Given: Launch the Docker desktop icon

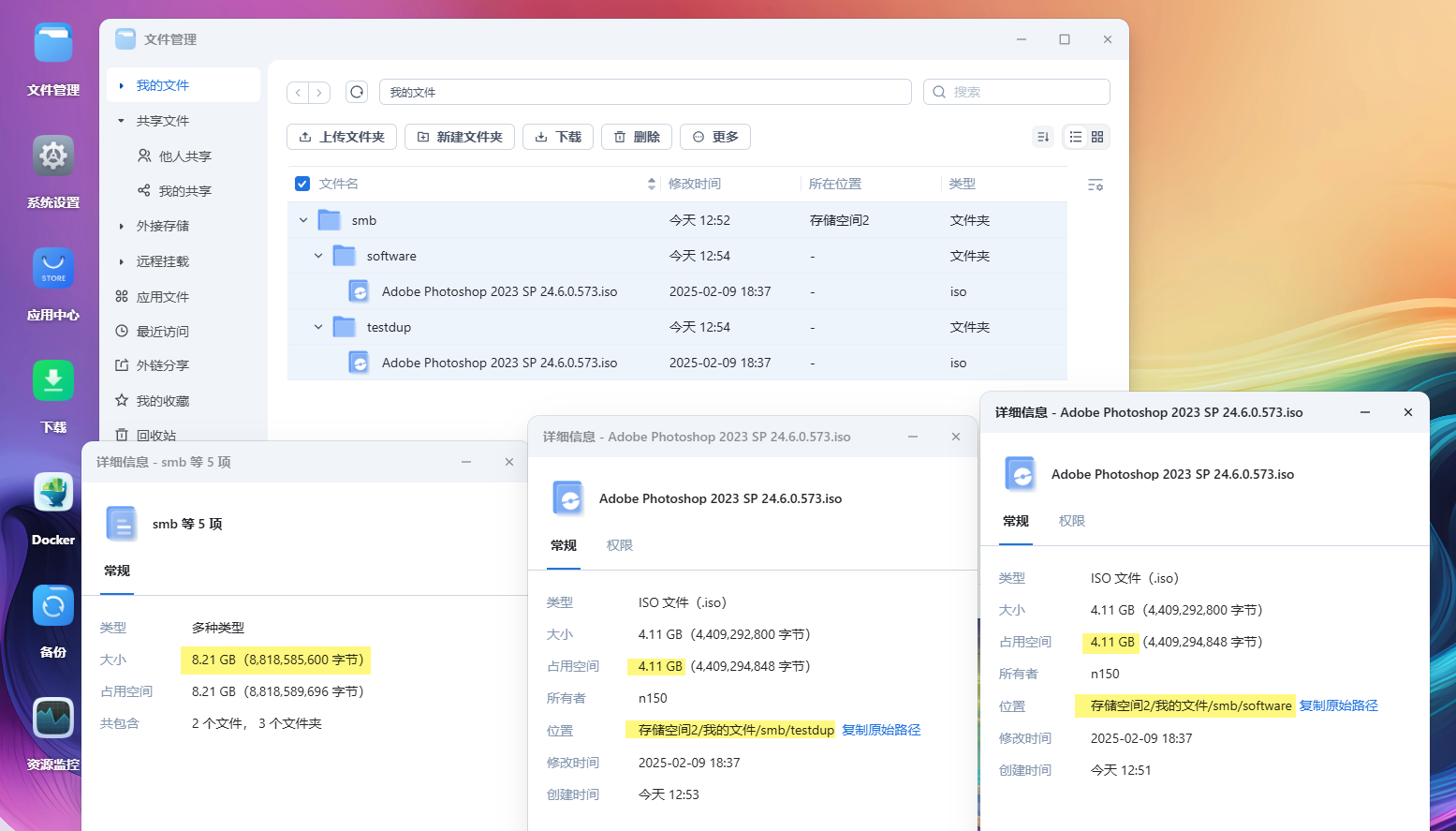Looking at the screenshot, I should [53, 493].
